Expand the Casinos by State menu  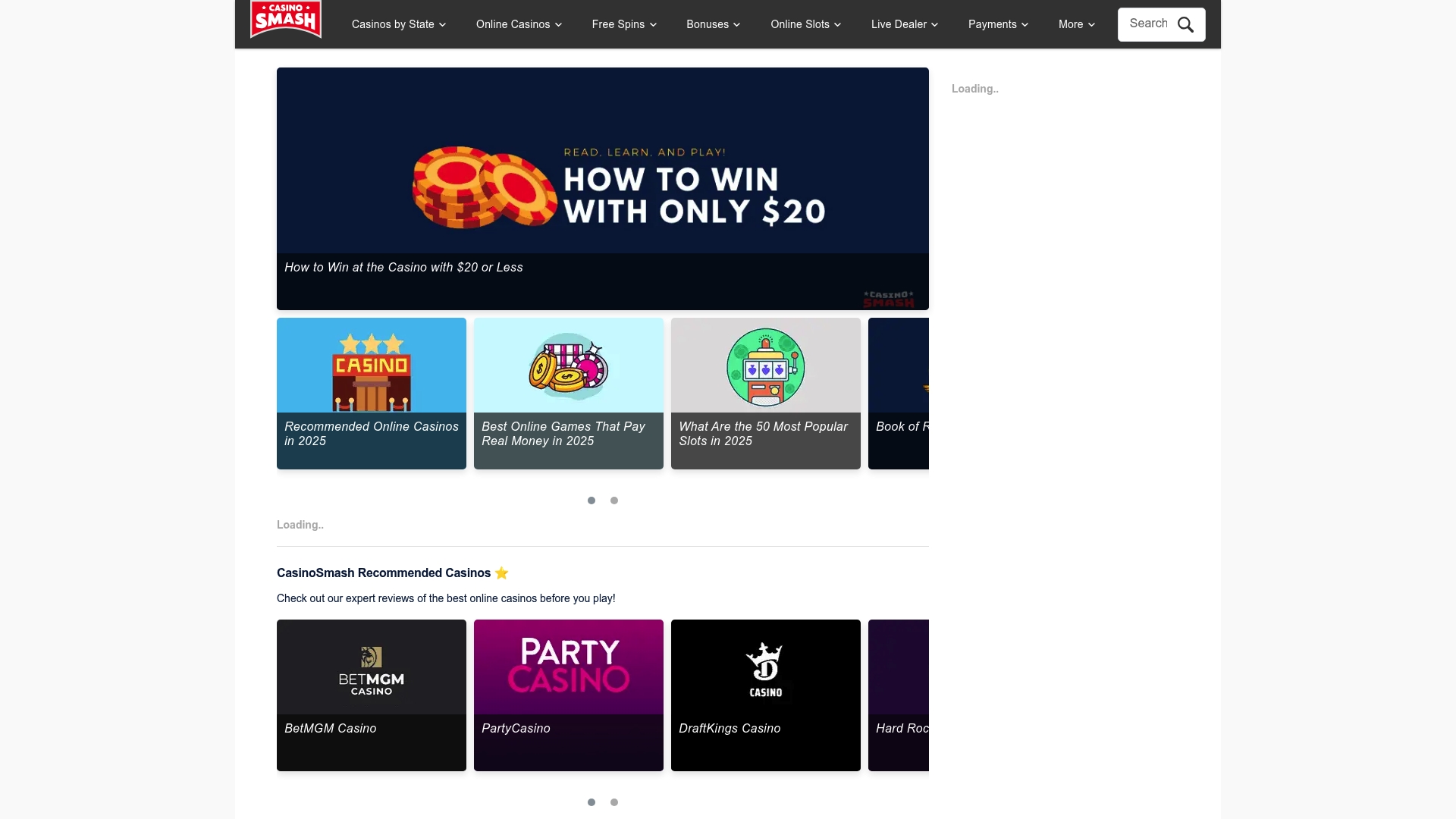coord(399,24)
